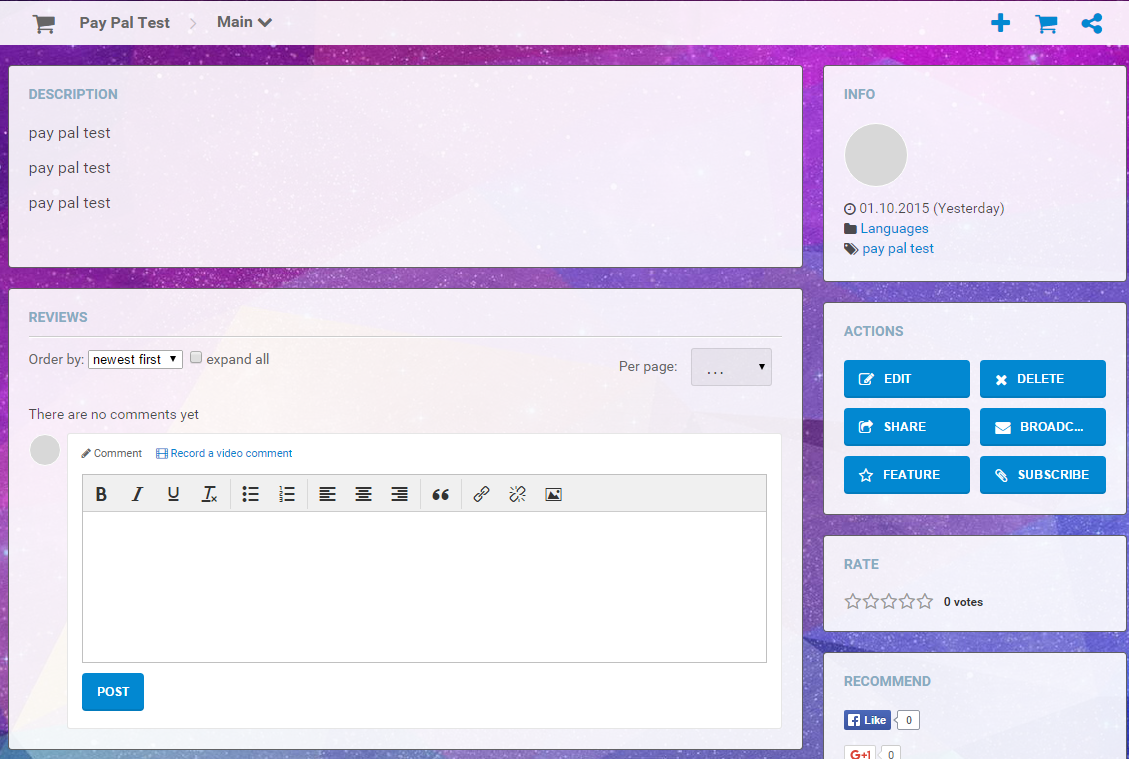Viewport: 1129px width, 759px height.
Task: Open the Languages category link
Action: click(x=894, y=228)
